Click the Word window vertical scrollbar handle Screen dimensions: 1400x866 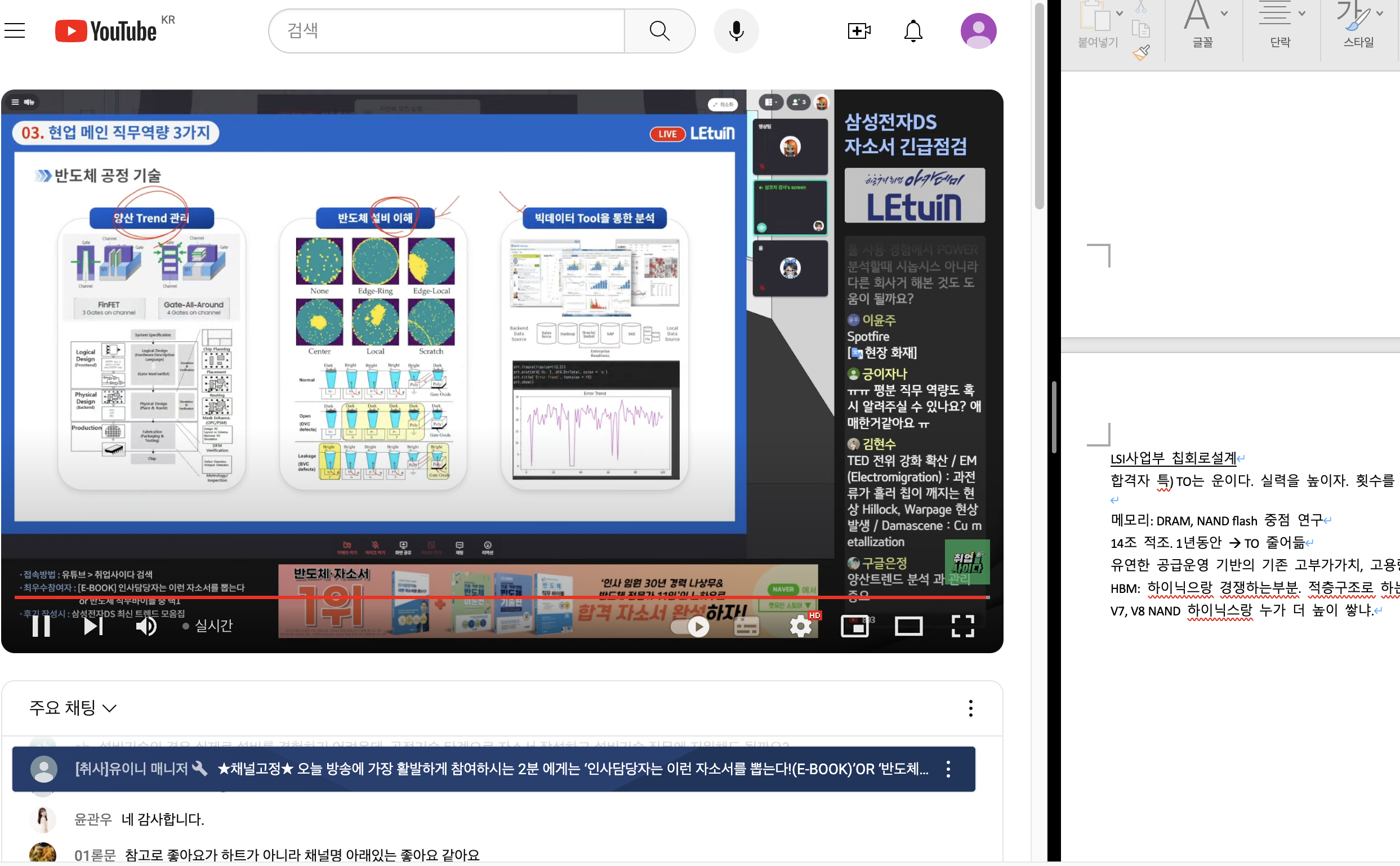(1054, 418)
